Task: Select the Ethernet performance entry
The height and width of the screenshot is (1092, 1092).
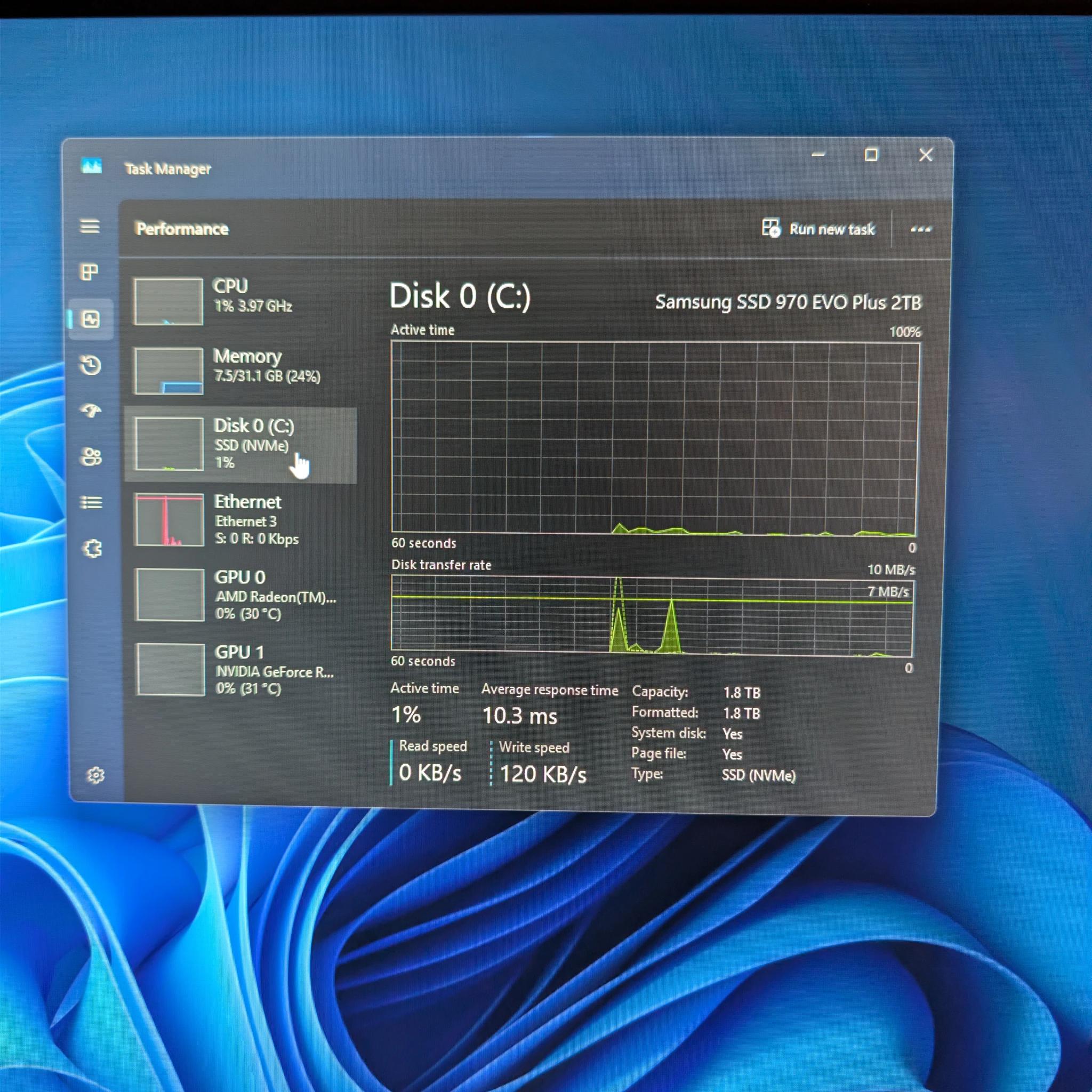Action: tap(242, 519)
